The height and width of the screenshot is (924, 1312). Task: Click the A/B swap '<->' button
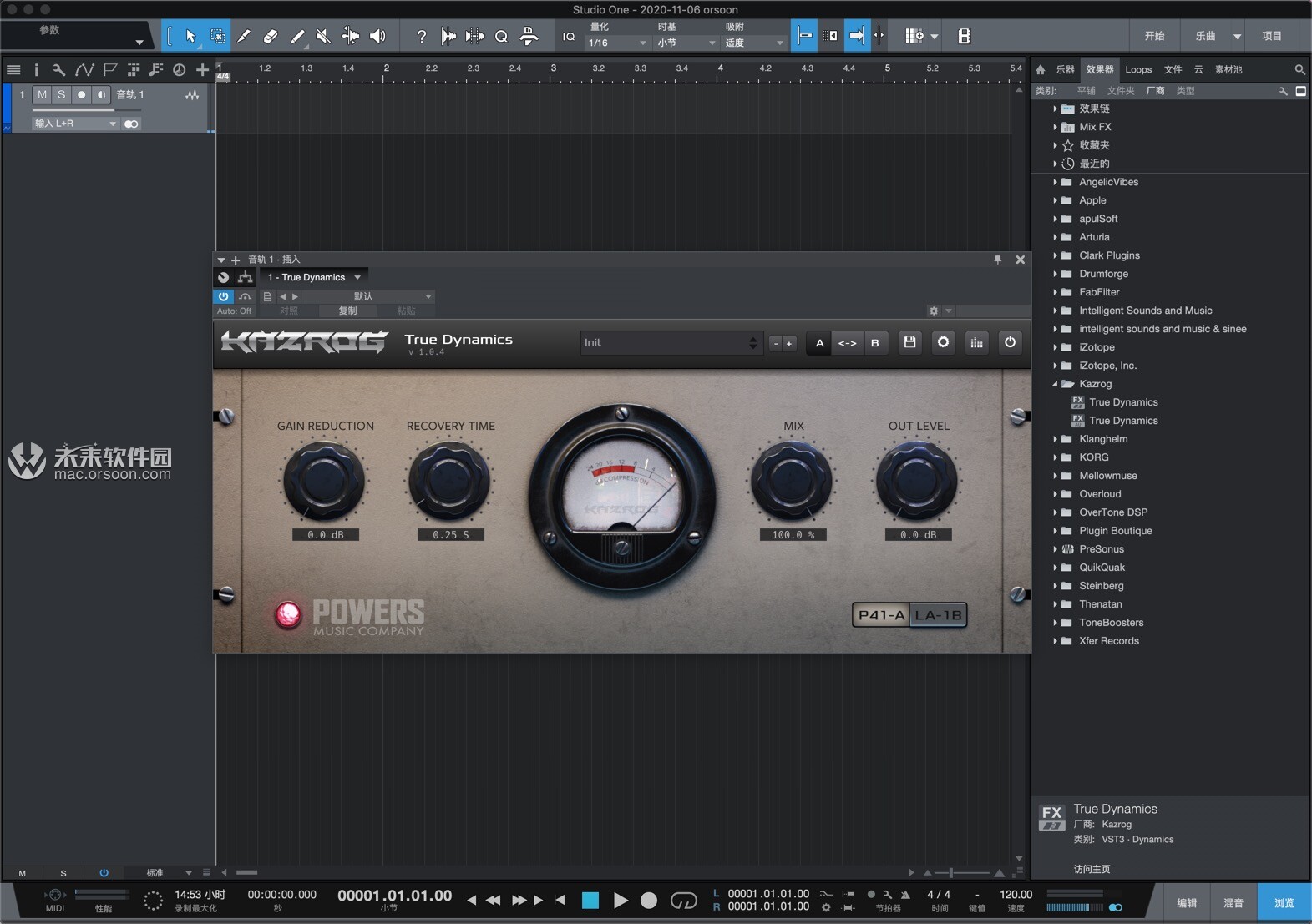pos(847,343)
